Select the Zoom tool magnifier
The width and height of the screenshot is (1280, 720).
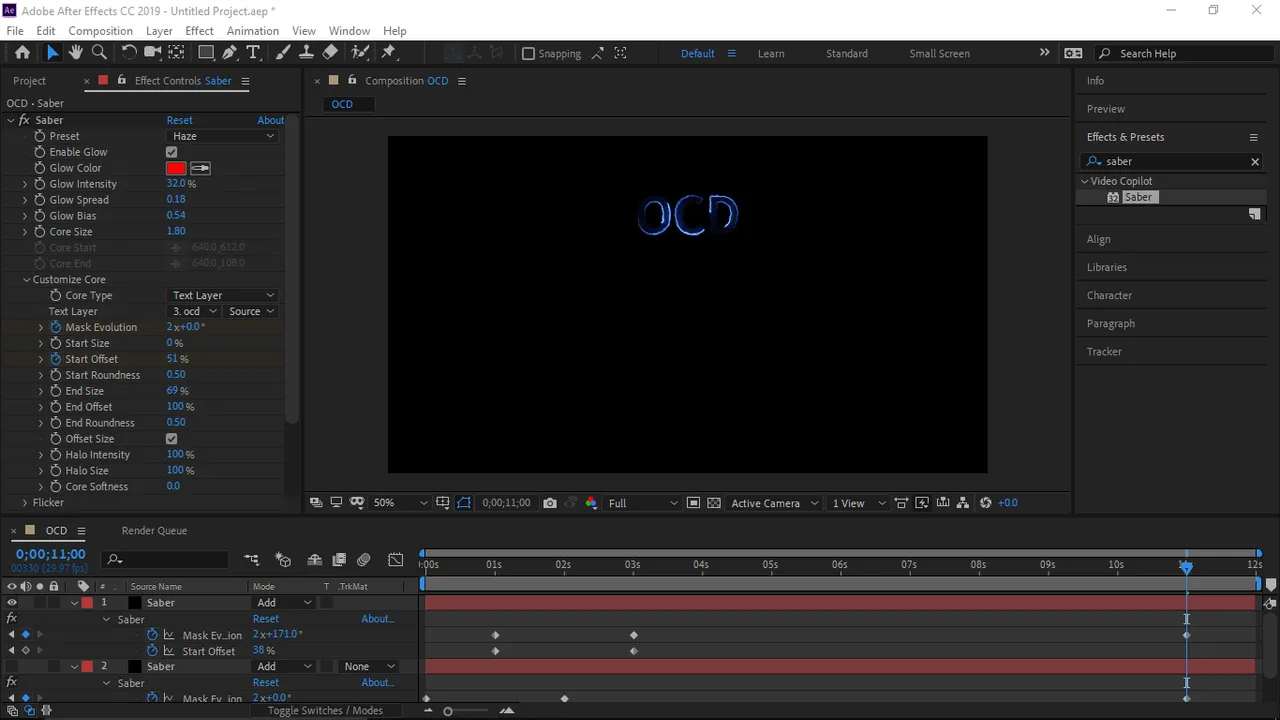pos(99,53)
